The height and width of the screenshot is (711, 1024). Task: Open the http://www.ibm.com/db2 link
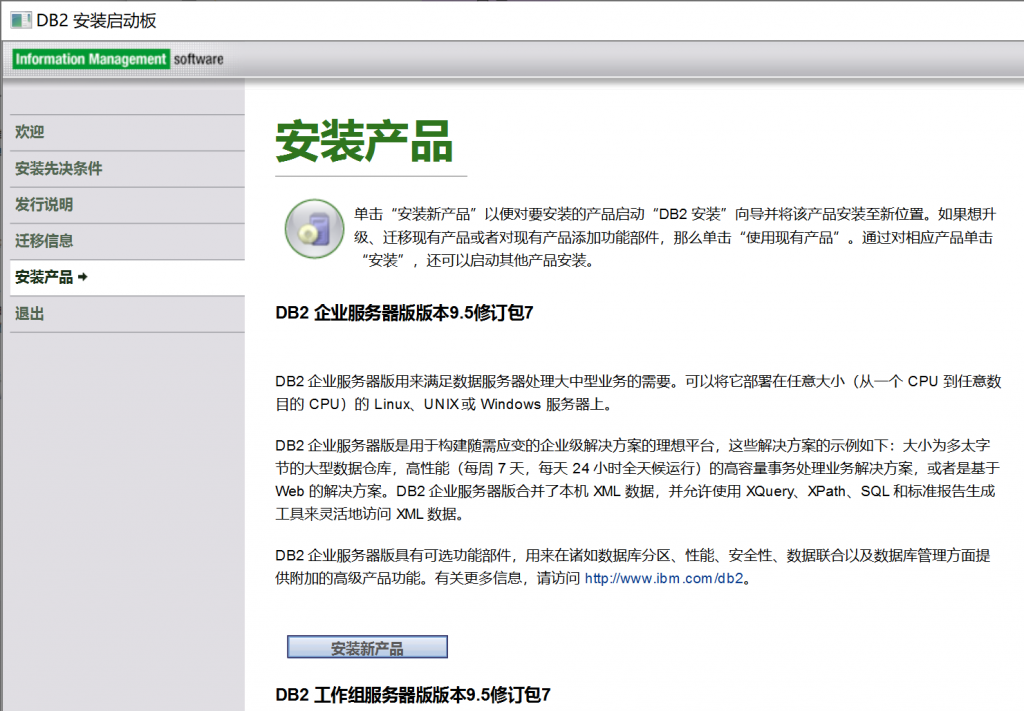click(x=664, y=578)
